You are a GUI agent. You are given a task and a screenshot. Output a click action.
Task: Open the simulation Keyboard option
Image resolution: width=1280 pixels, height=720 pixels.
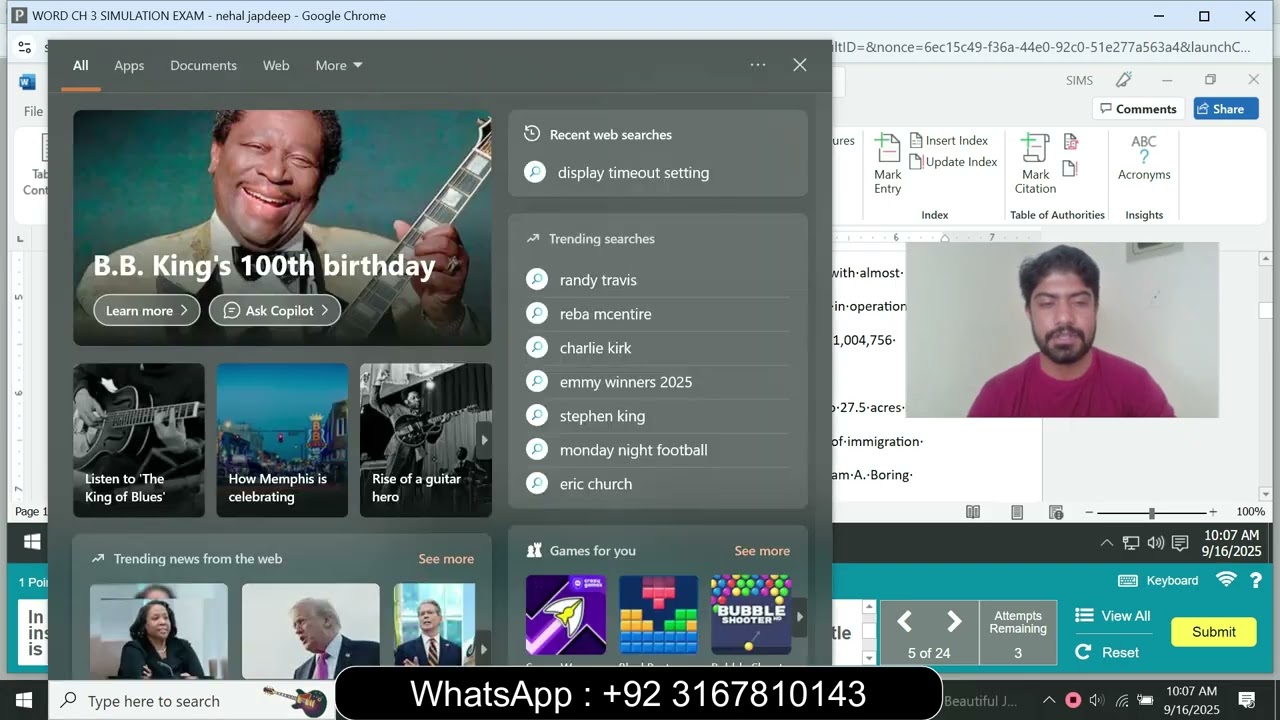1158,580
